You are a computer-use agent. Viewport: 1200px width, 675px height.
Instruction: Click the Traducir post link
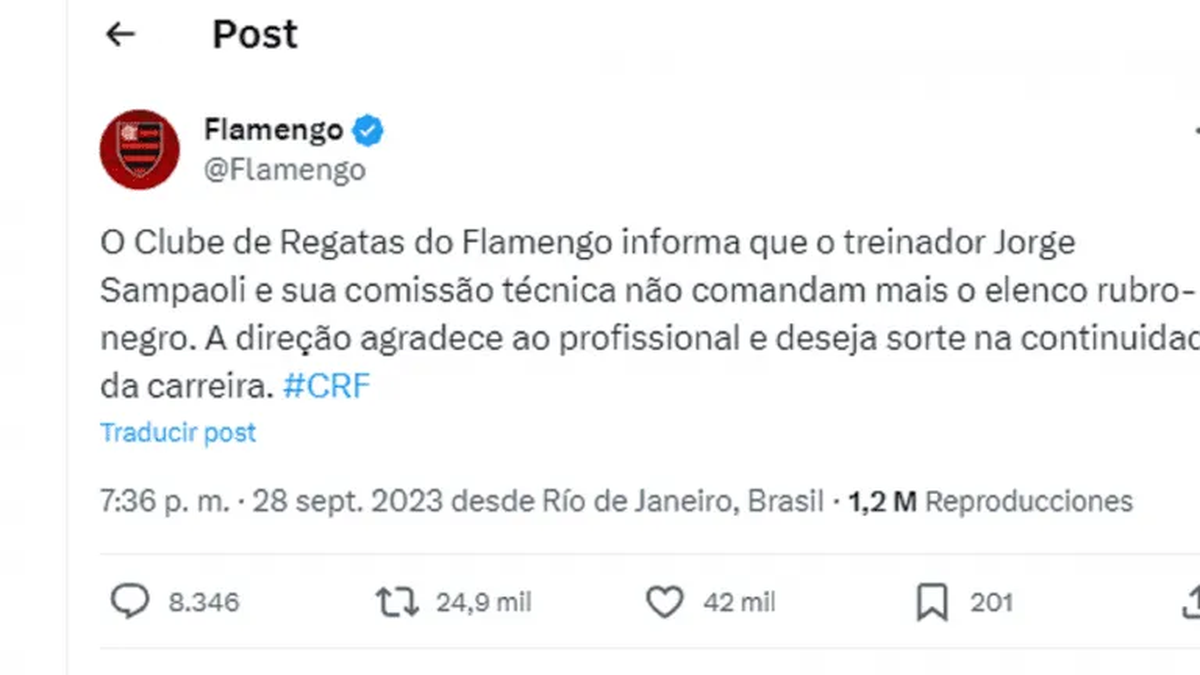[178, 433]
